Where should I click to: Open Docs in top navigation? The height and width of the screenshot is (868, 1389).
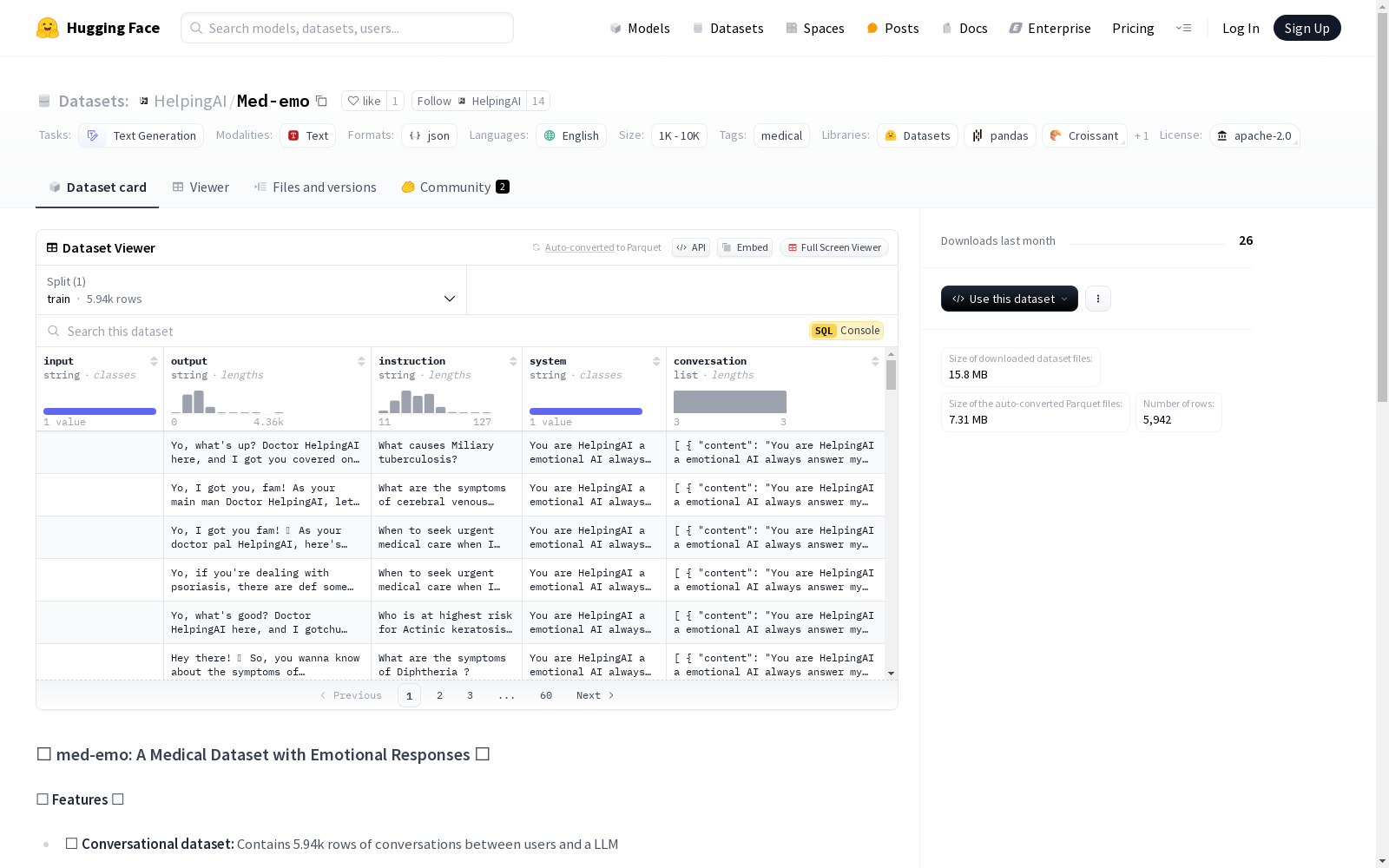click(x=964, y=28)
